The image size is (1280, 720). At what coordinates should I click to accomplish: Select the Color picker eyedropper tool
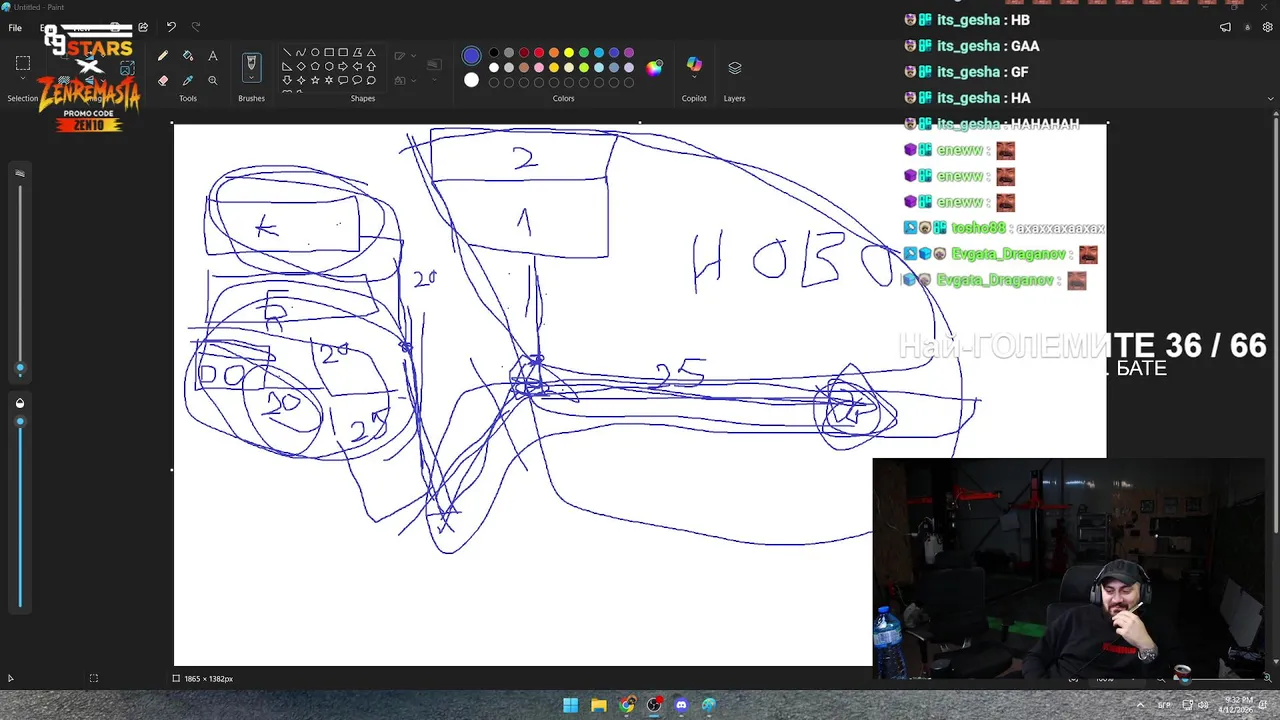point(188,80)
